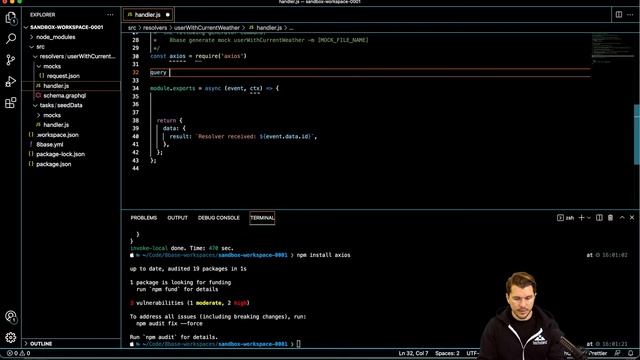Click the terminal command prompt line
The height and width of the screenshot is (360, 640).
pos(215,344)
